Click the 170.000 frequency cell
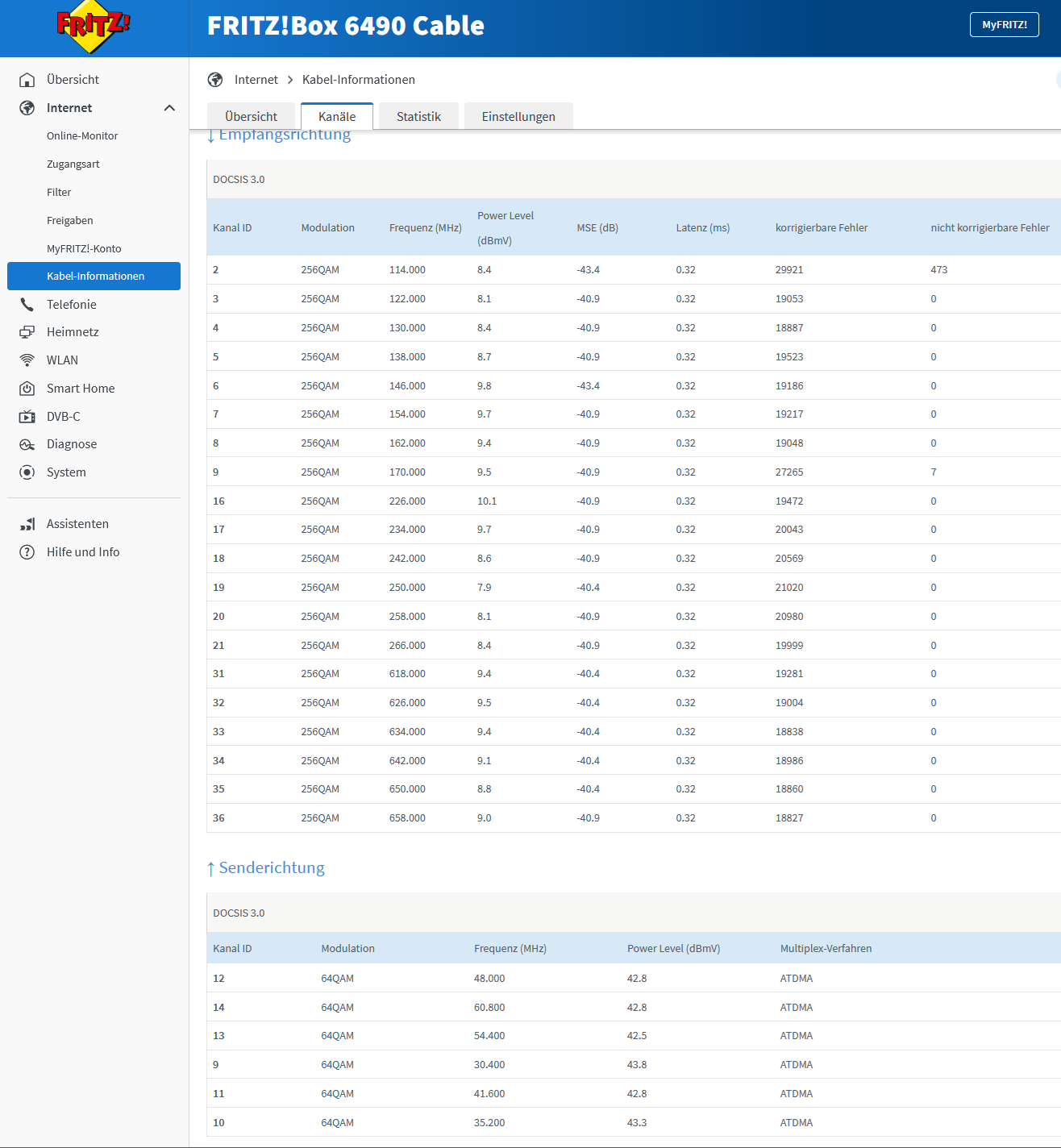The width and height of the screenshot is (1061, 1148). (407, 472)
